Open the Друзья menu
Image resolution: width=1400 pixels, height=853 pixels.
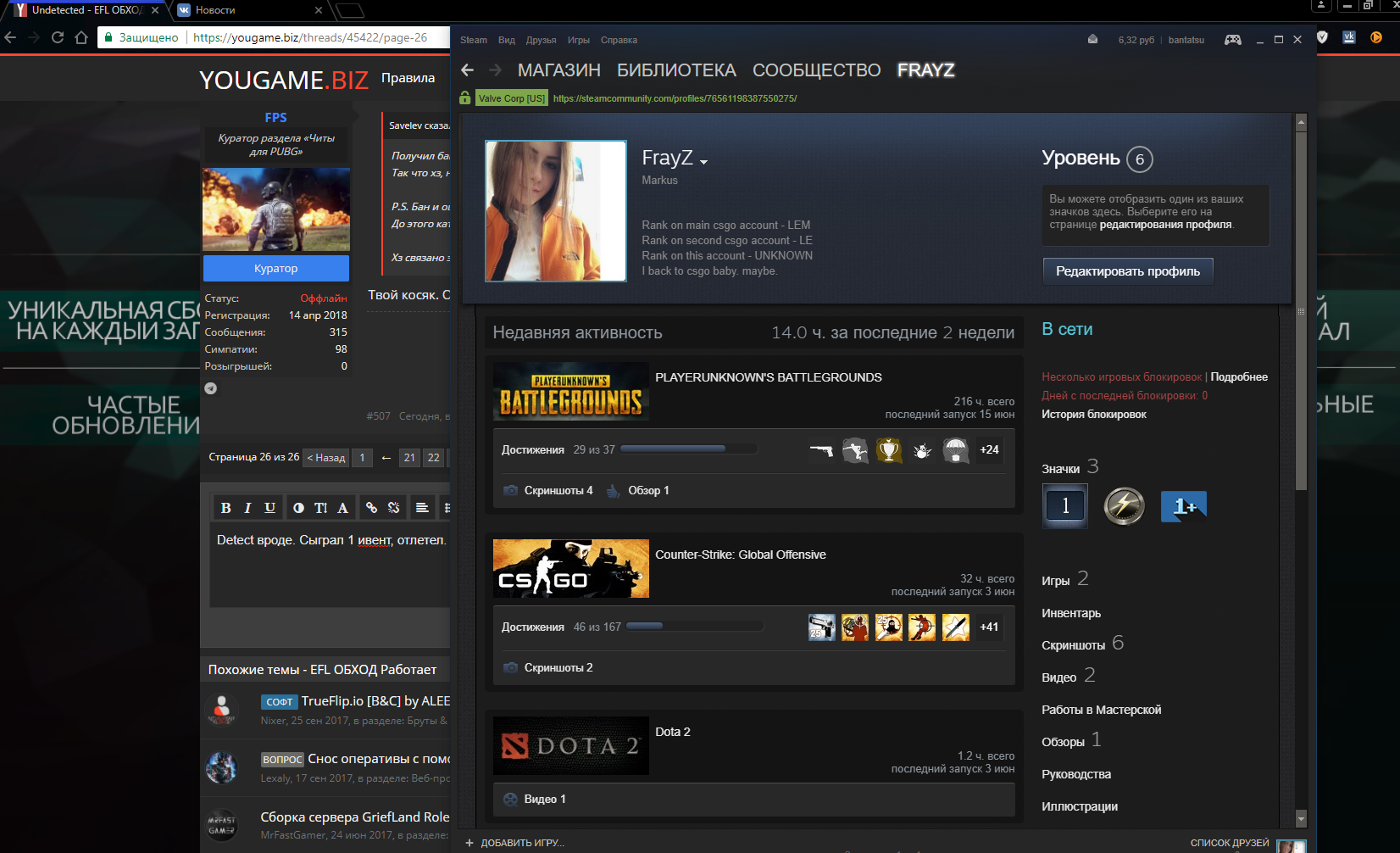click(541, 40)
